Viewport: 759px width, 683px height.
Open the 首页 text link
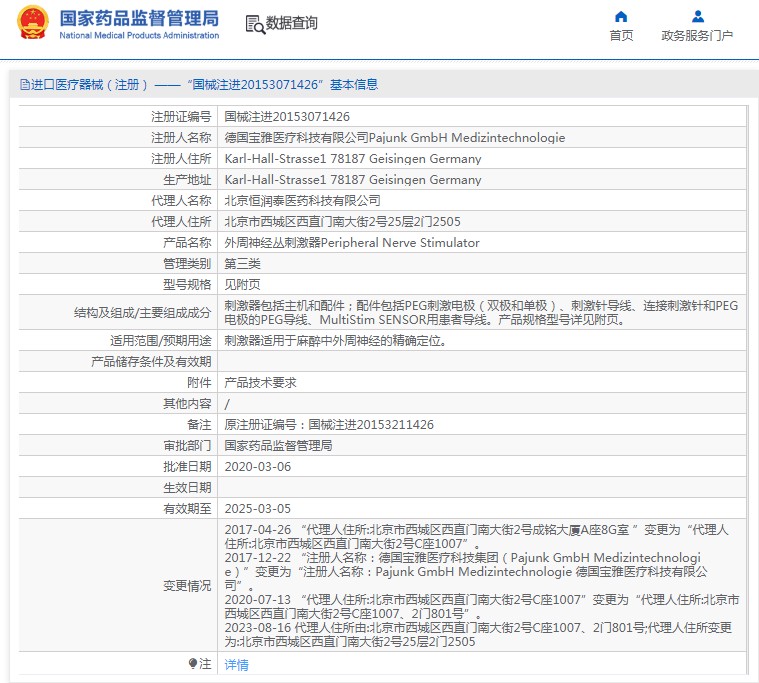tap(621, 36)
